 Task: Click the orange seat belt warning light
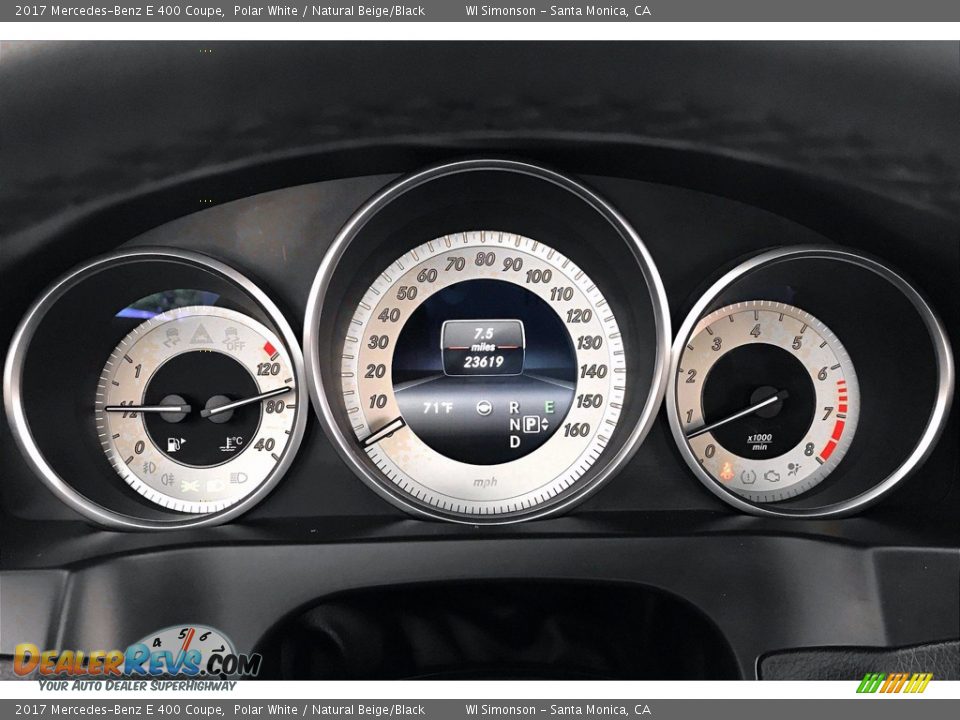pyautogui.click(x=726, y=471)
